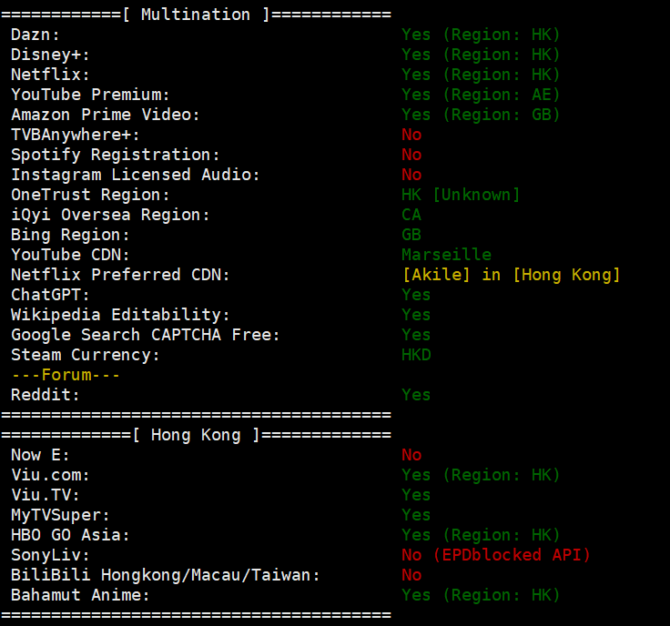Image resolution: width=670 pixels, height=626 pixels.
Task: Click the Multination section header text
Action: (195, 15)
